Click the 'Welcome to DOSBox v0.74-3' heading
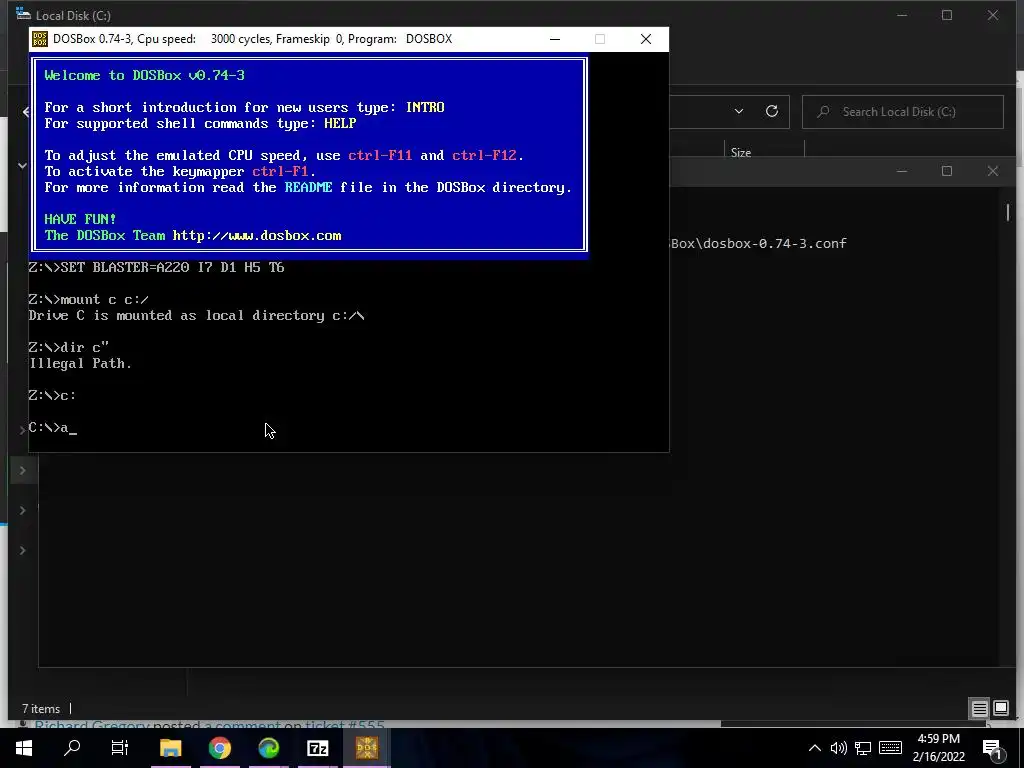This screenshot has width=1024, height=768. click(x=144, y=75)
